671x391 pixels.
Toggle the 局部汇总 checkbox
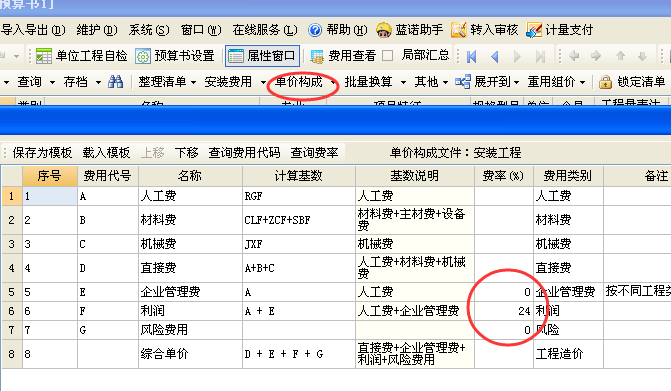point(387,56)
